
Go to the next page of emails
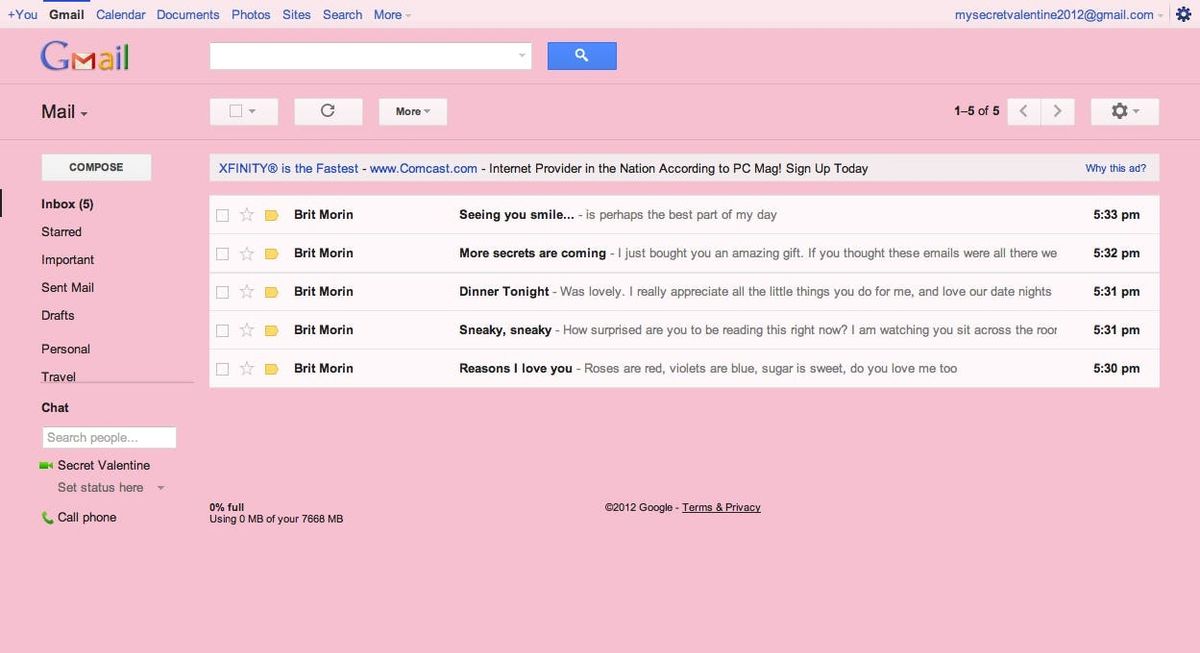coord(1057,111)
